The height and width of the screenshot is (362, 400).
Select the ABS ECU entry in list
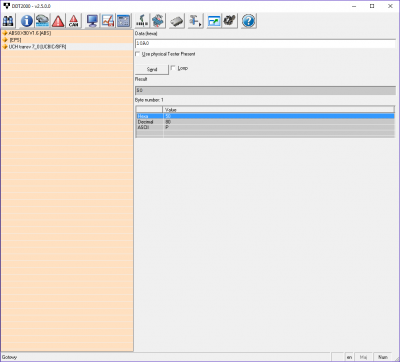pos(30,33)
